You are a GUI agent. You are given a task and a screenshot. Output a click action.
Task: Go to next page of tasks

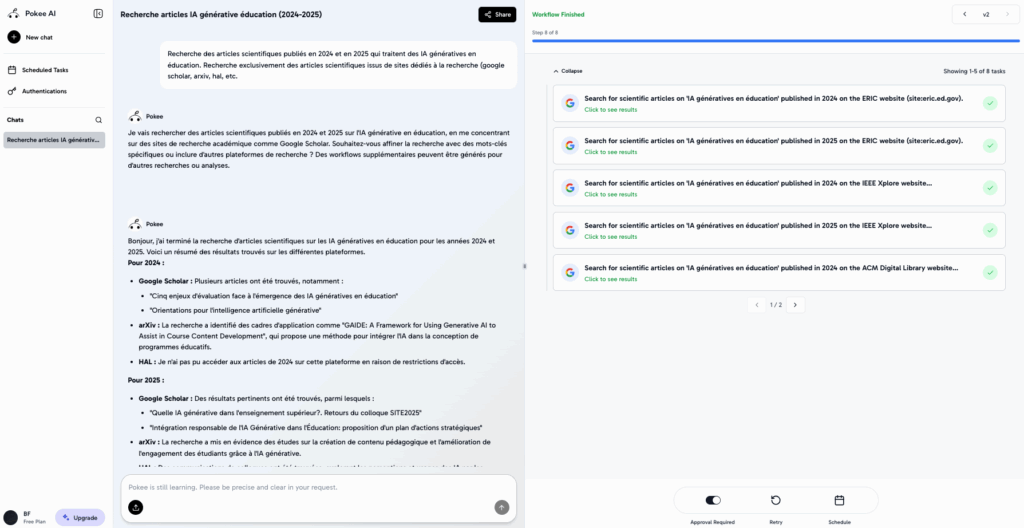(796, 304)
